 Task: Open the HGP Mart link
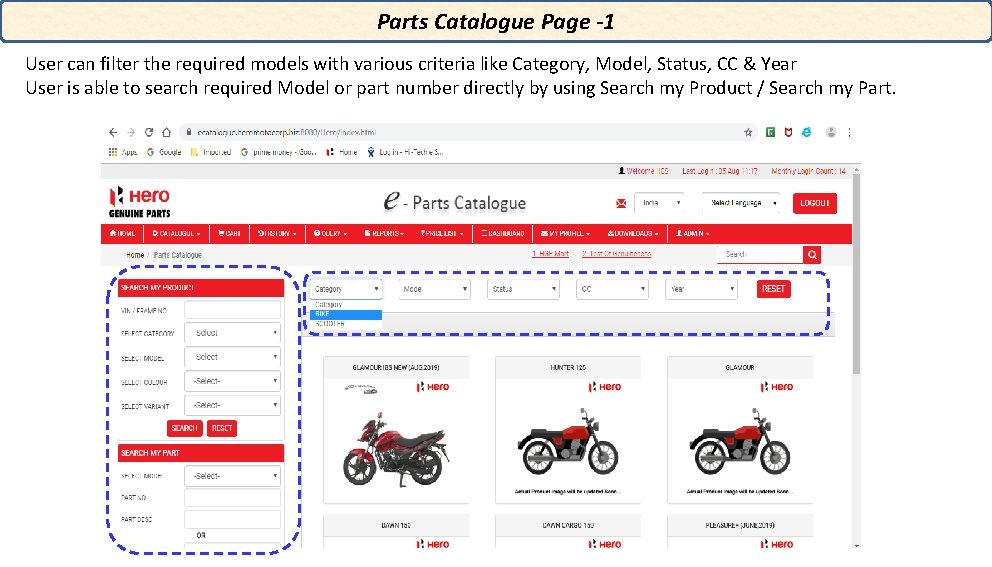click(x=550, y=254)
